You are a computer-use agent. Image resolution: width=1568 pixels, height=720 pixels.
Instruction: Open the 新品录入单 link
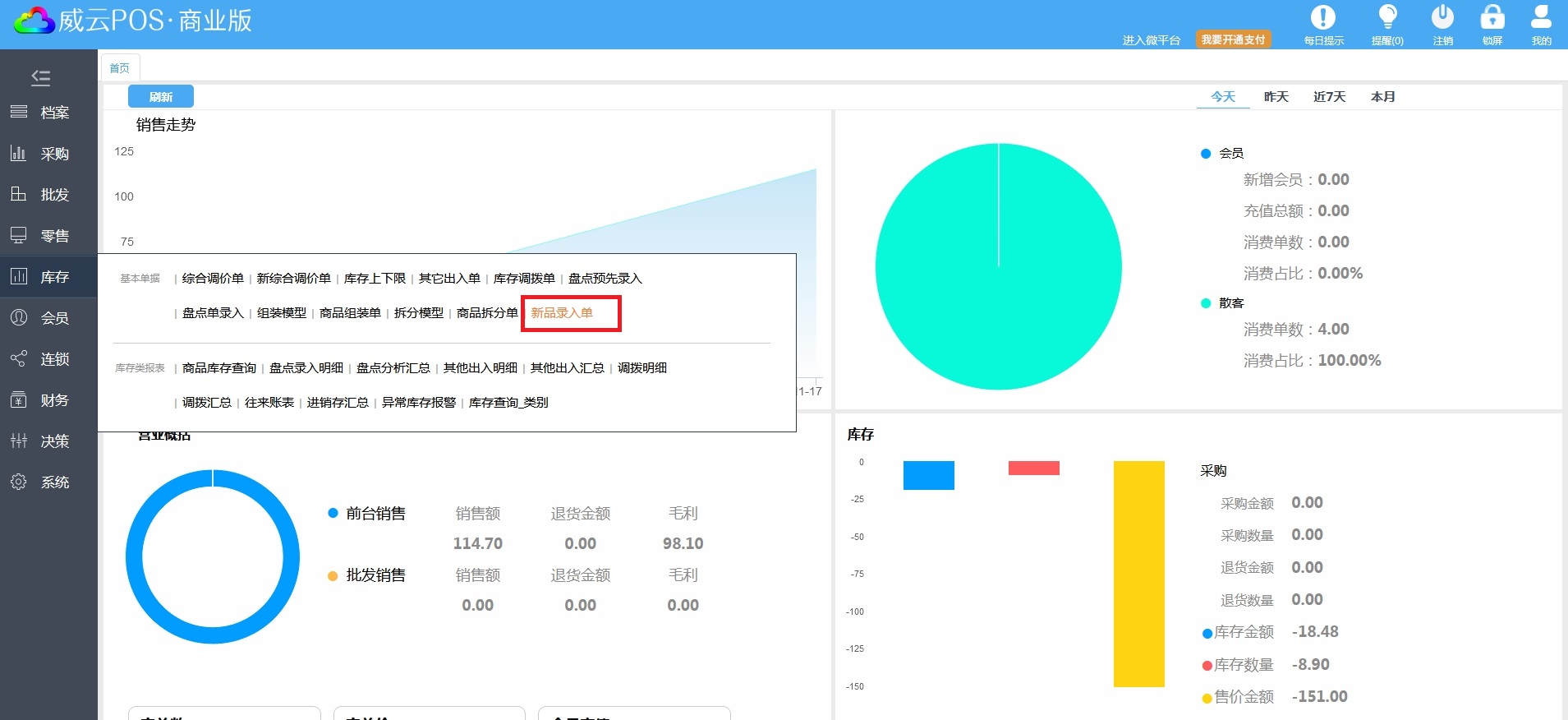[562, 313]
